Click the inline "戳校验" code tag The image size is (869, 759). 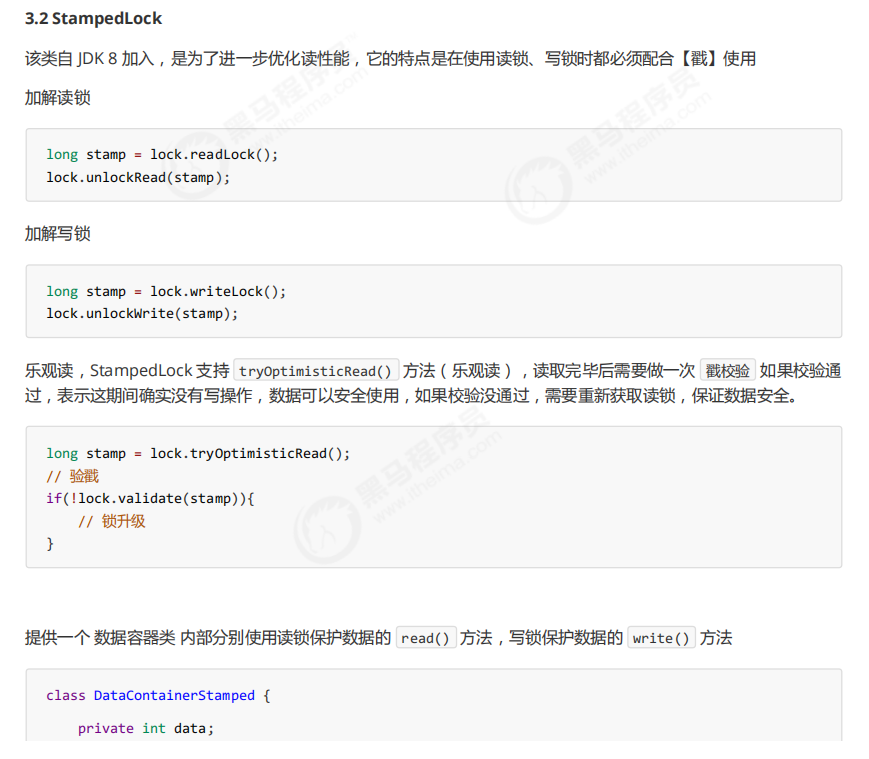click(727, 371)
